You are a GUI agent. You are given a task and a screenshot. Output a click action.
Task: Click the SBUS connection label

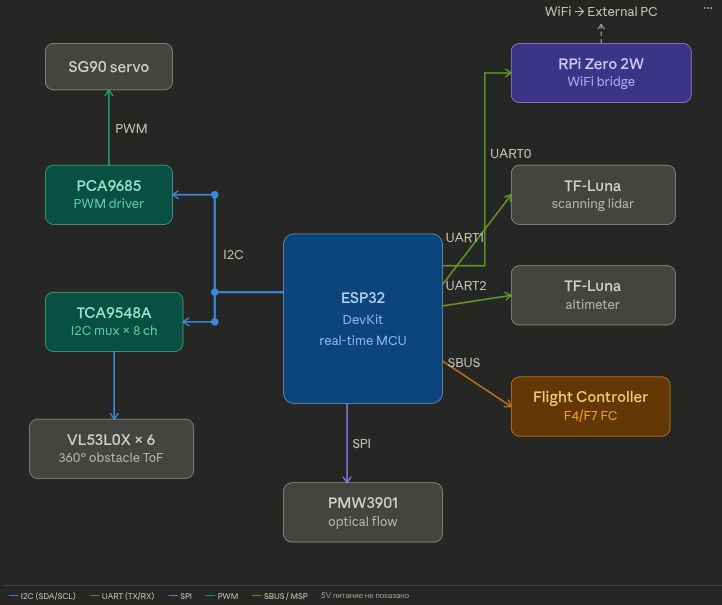tap(464, 363)
